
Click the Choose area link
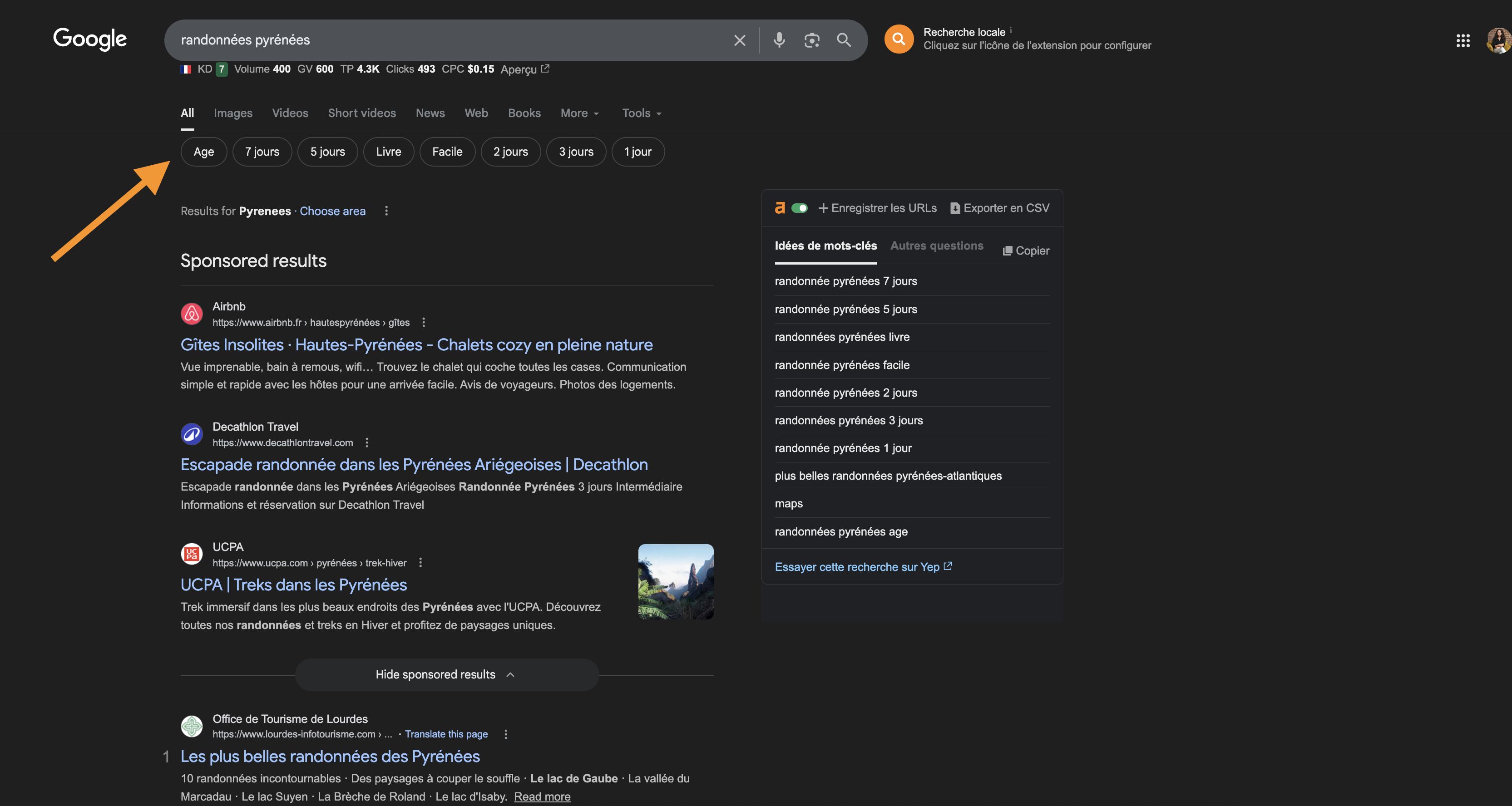point(332,211)
